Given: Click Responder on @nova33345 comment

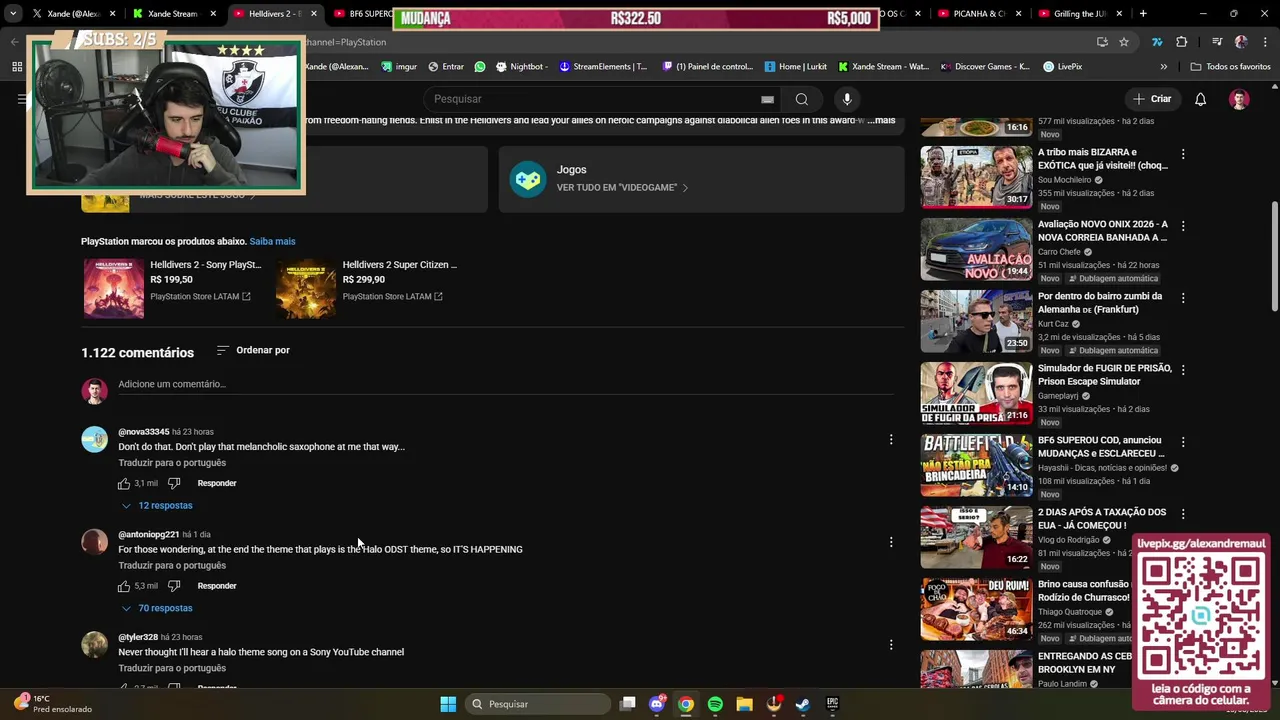Looking at the screenshot, I should 217,483.
